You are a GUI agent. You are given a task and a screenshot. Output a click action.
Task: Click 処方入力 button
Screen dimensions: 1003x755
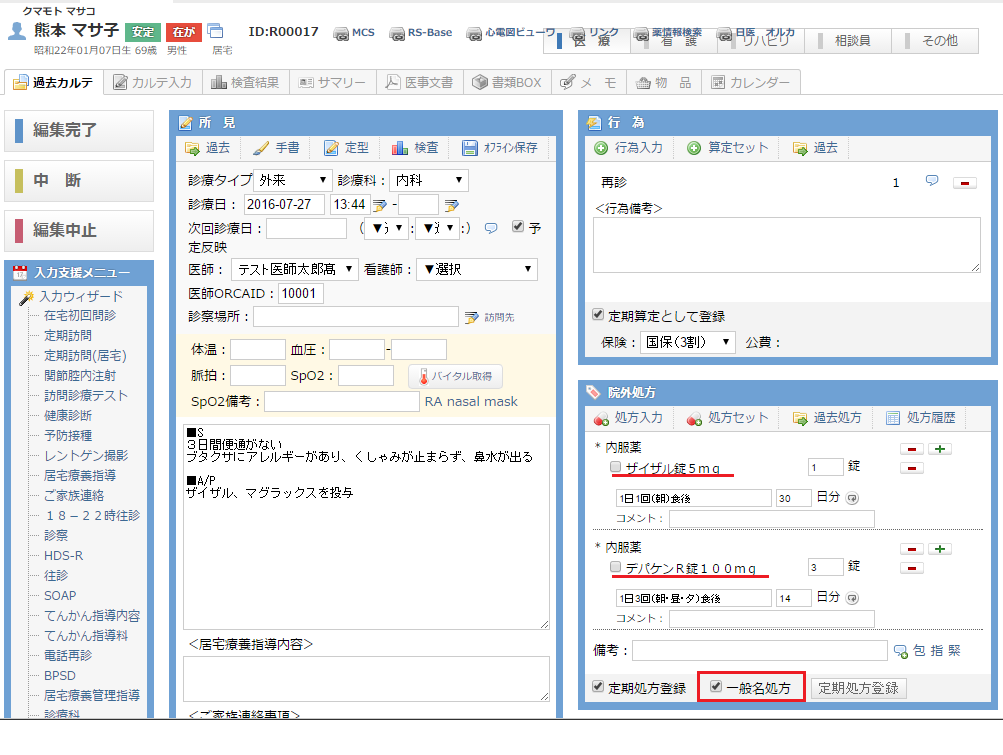[x=628, y=418]
